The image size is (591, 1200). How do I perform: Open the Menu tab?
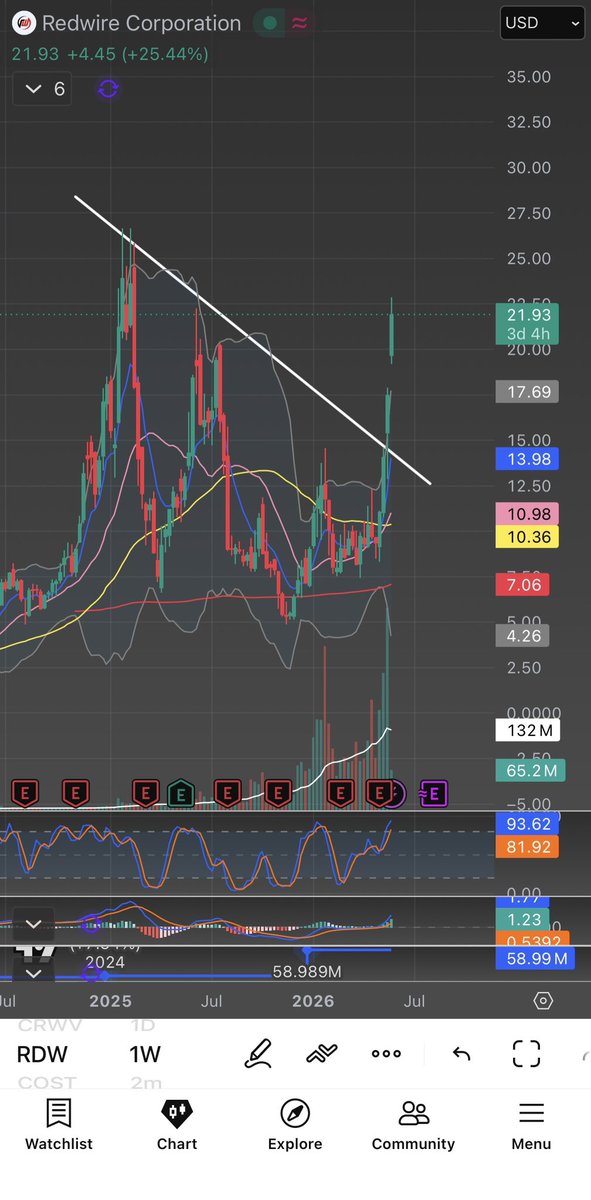point(531,1125)
